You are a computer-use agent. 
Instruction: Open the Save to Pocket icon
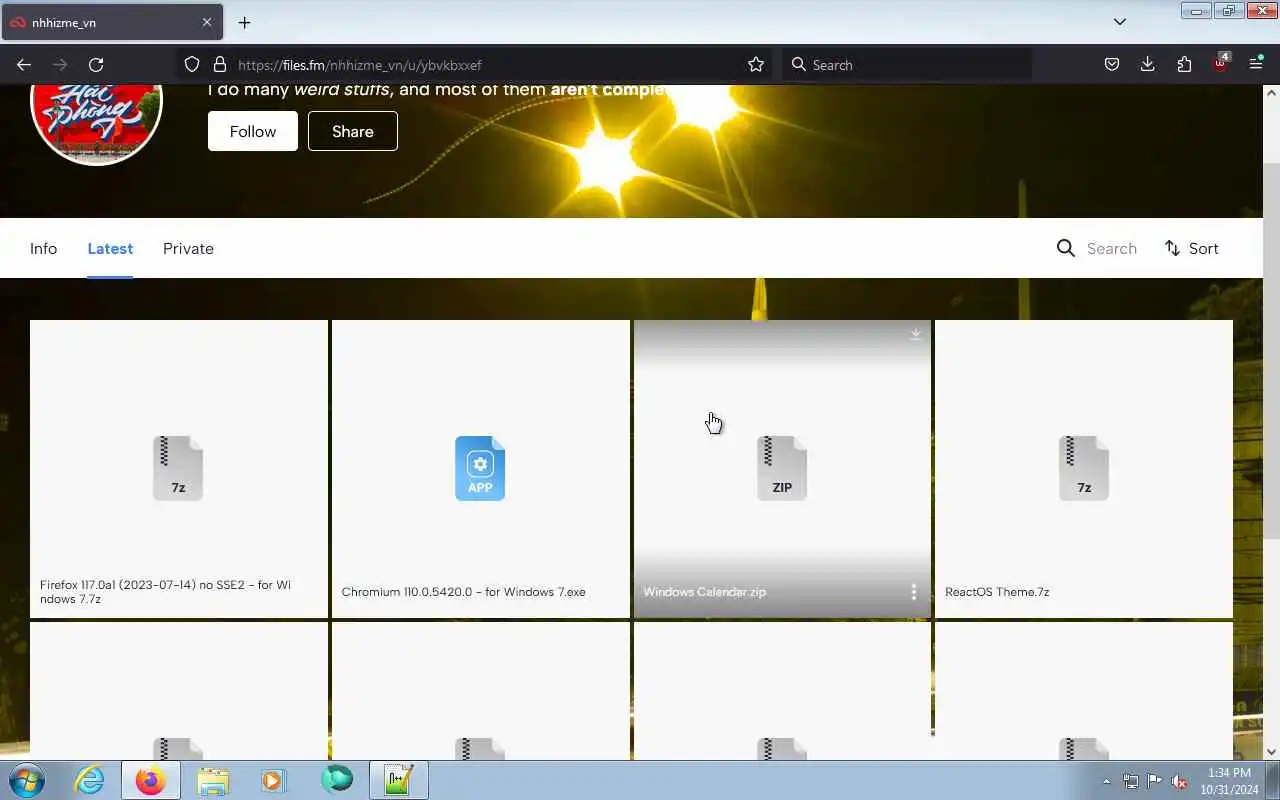click(1112, 65)
